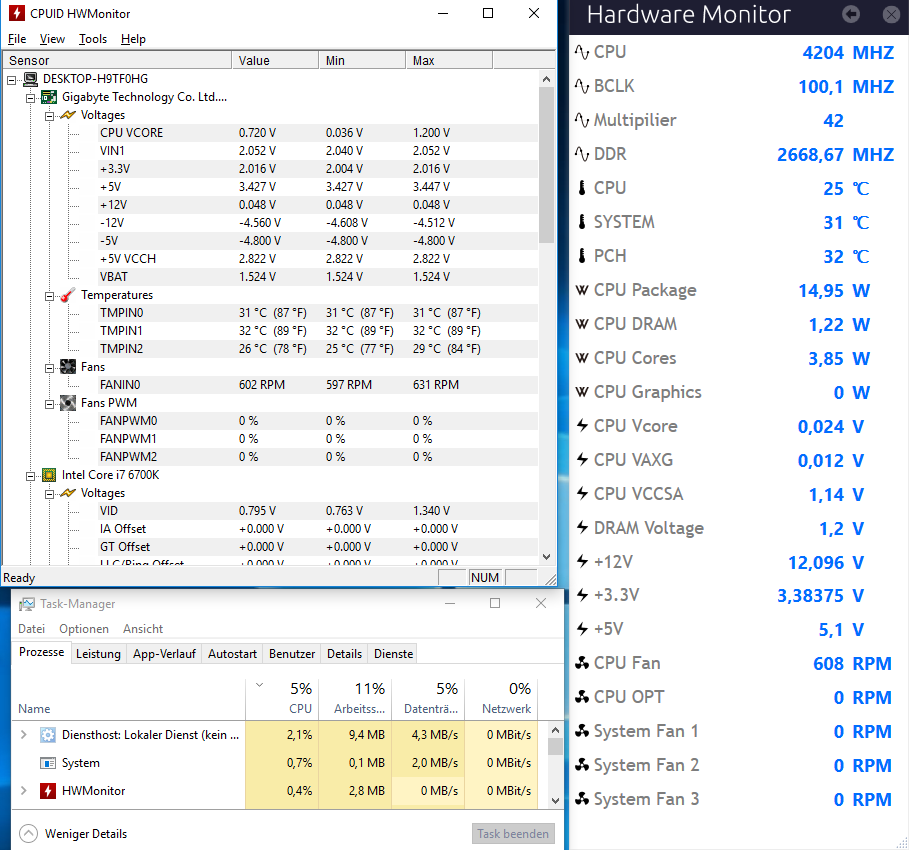The width and height of the screenshot is (909, 850).
Task: Collapse the Fans section
Action: point(49,368)
